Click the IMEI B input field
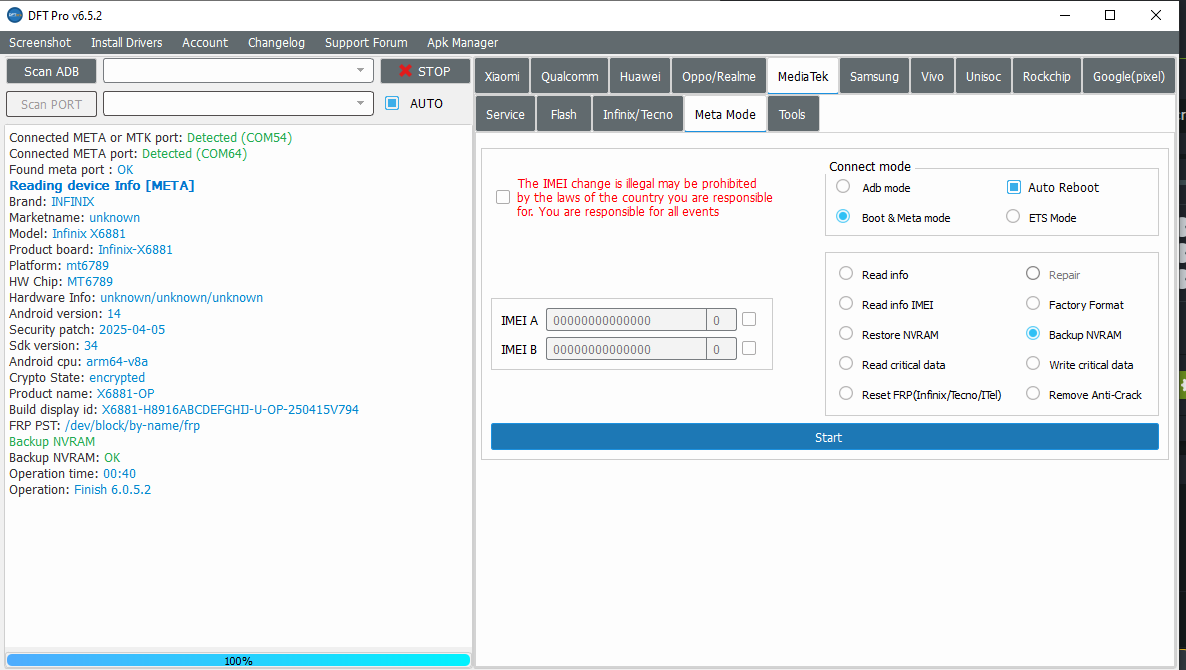The width and height of the screenshot is (1186, 670). (626, 349)
